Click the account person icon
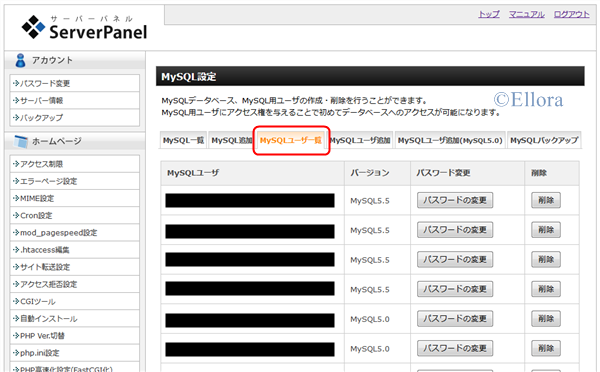 point(20,60)
